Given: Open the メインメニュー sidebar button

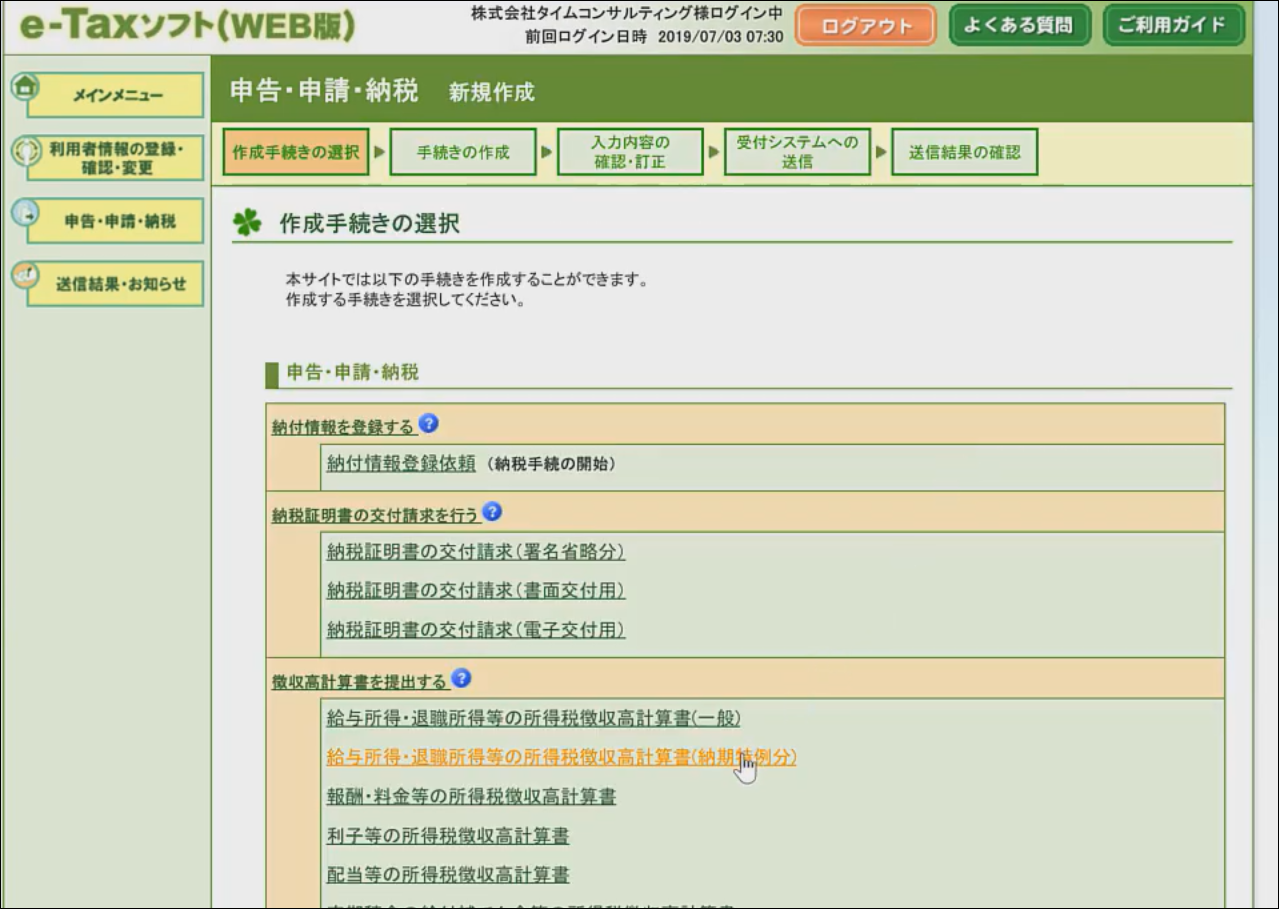Looking at the screenshot, I should (116, 95).
